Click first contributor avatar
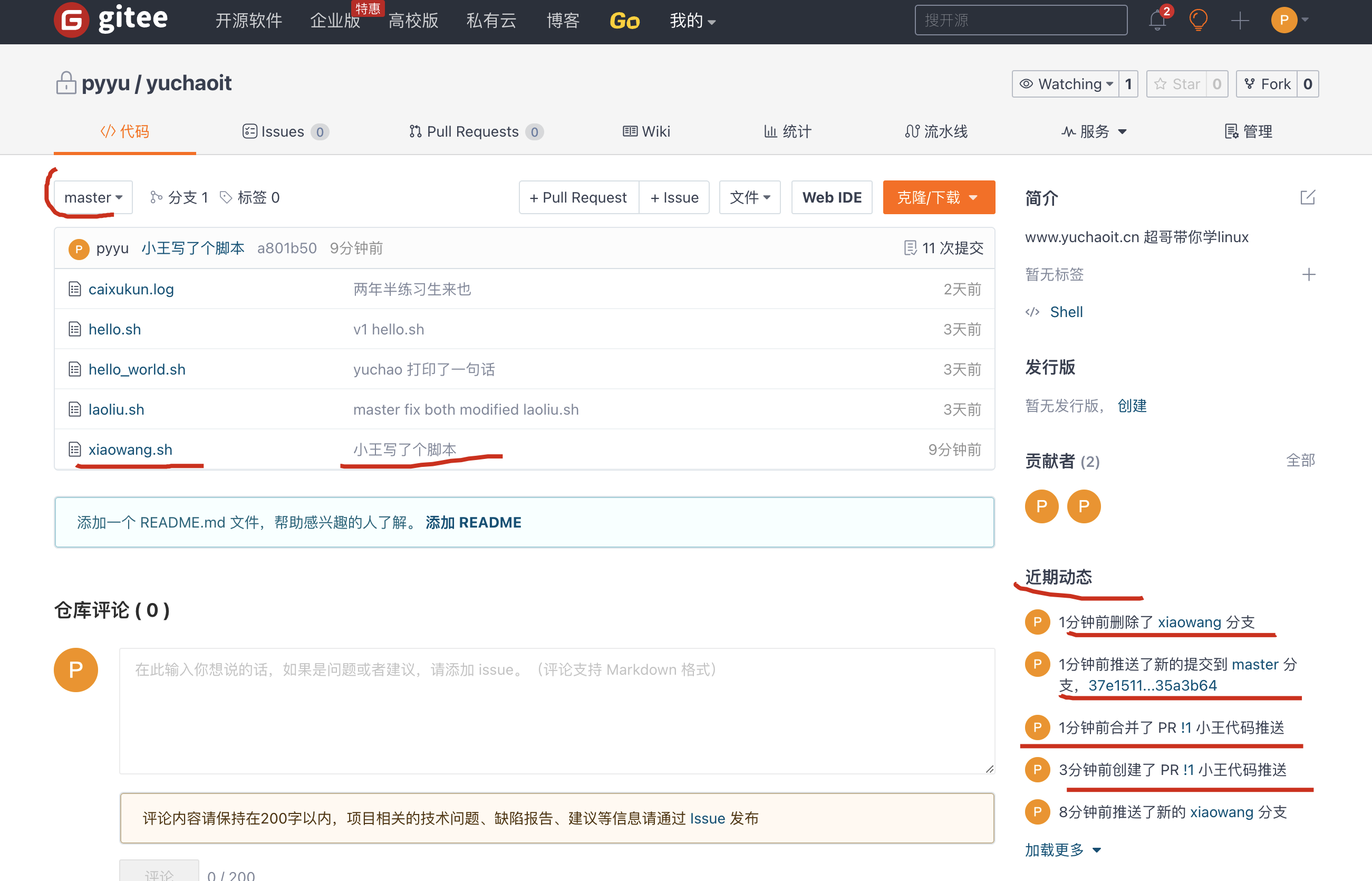Viewport: 1372px width, 881px height. pos(1041,506)
